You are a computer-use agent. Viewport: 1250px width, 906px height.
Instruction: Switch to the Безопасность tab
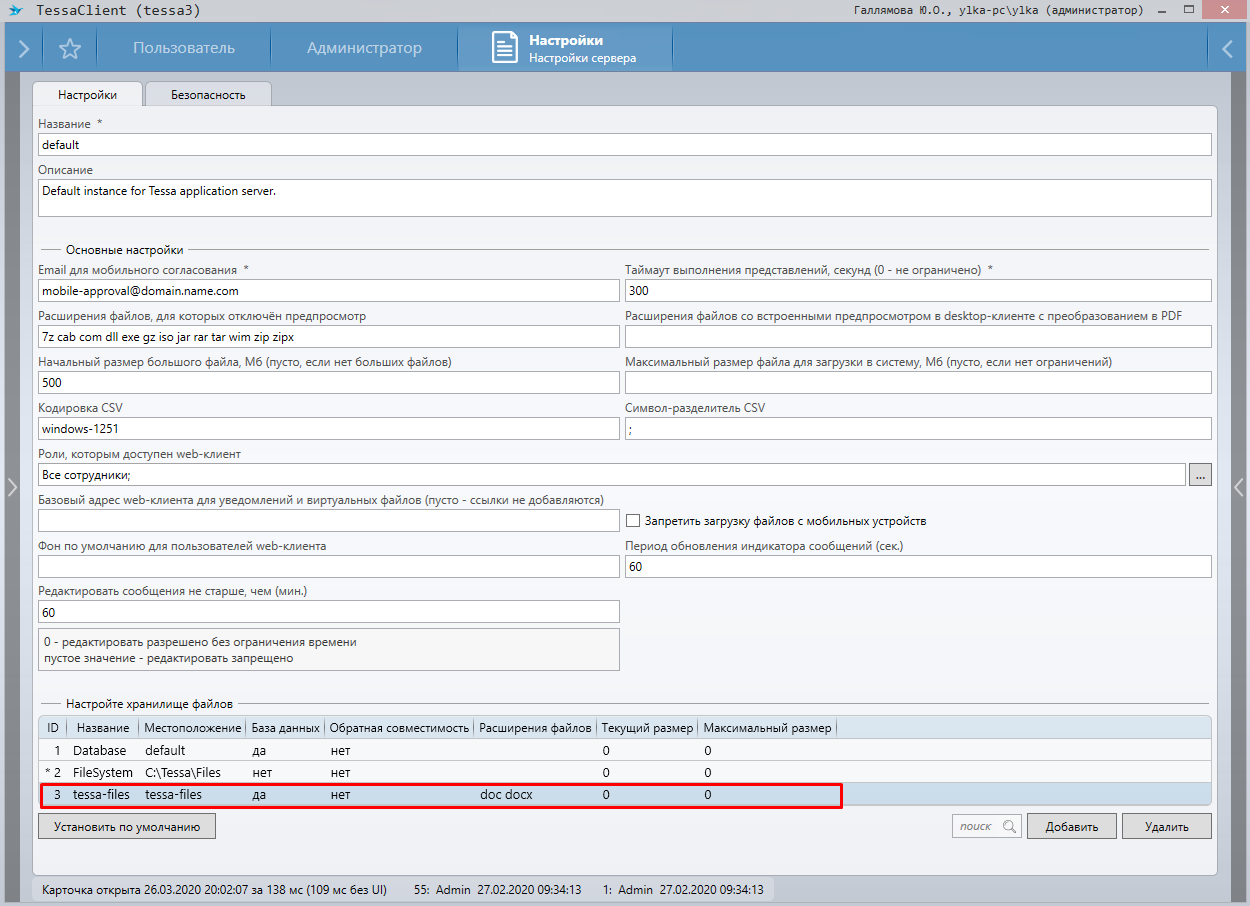click(x=208, y=95)
